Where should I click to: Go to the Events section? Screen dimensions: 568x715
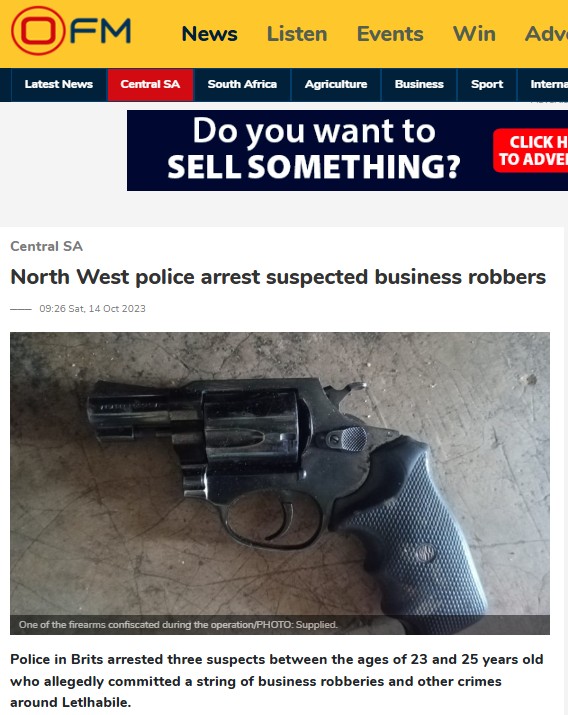pyautogui.click(x=390, y=34)
